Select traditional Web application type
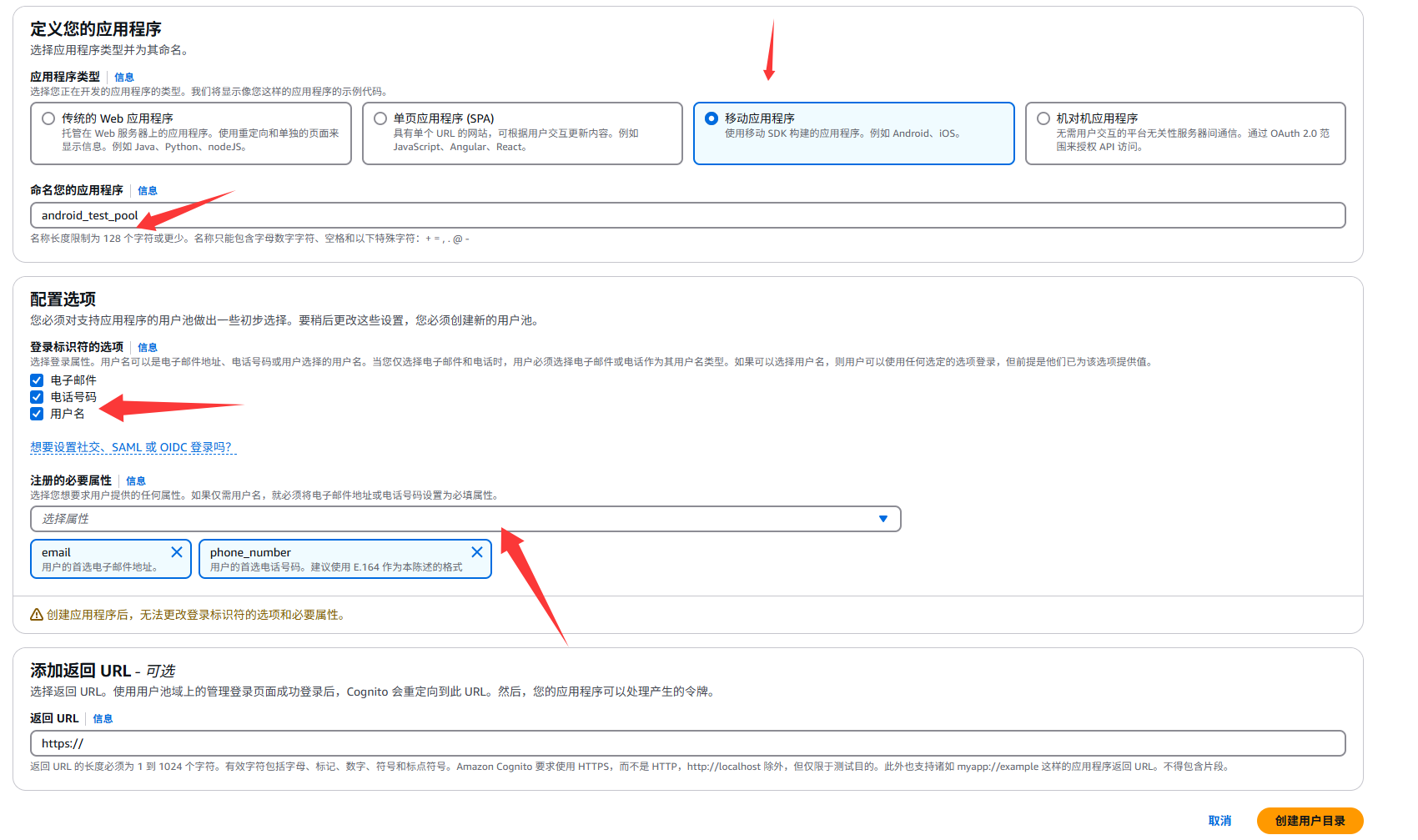 point(49,118)
